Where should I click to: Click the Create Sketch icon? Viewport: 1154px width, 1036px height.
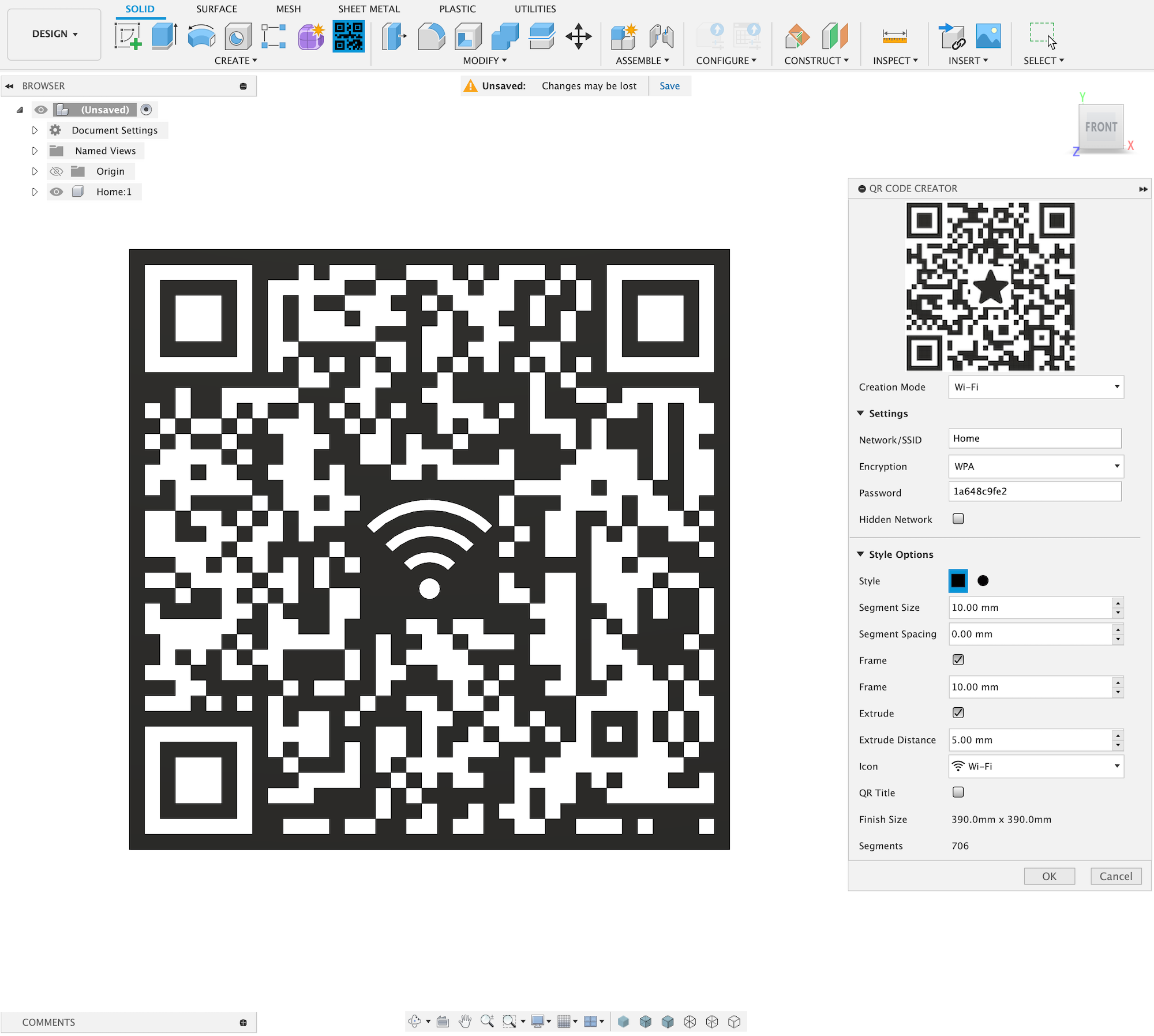128,36
